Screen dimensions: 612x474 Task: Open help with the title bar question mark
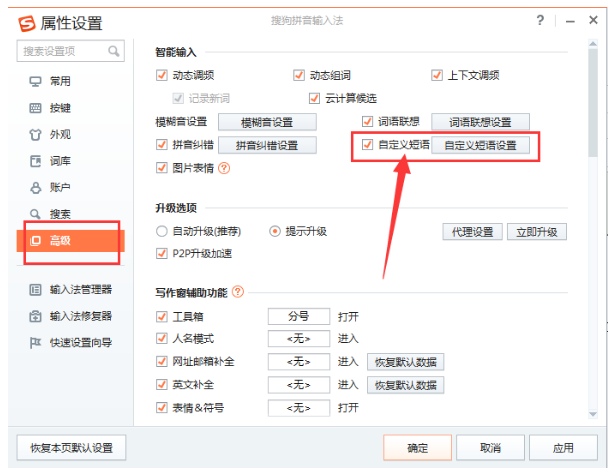coord(540,20)
